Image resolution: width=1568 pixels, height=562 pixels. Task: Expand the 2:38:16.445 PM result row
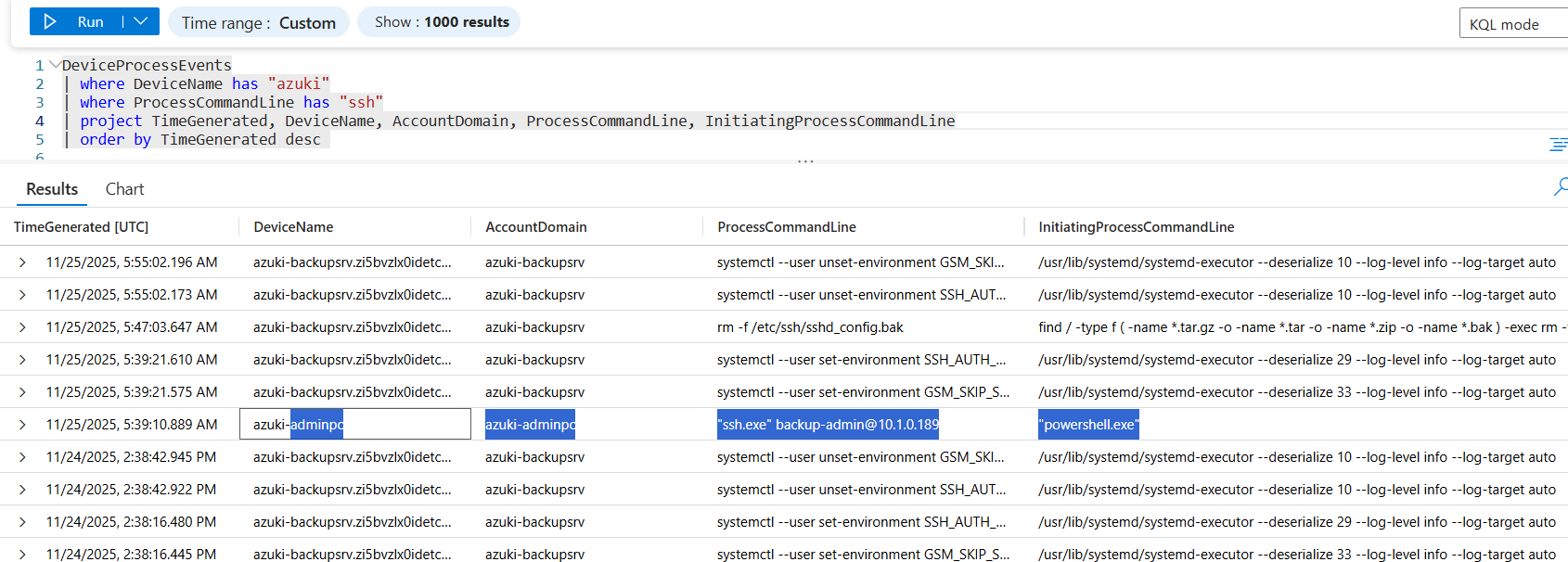(22, 555)
